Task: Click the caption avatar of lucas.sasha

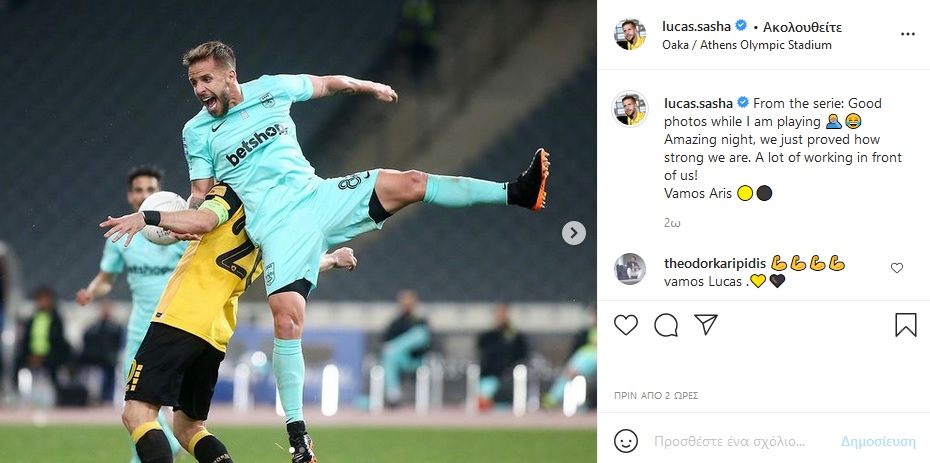Action: point(630,109)
